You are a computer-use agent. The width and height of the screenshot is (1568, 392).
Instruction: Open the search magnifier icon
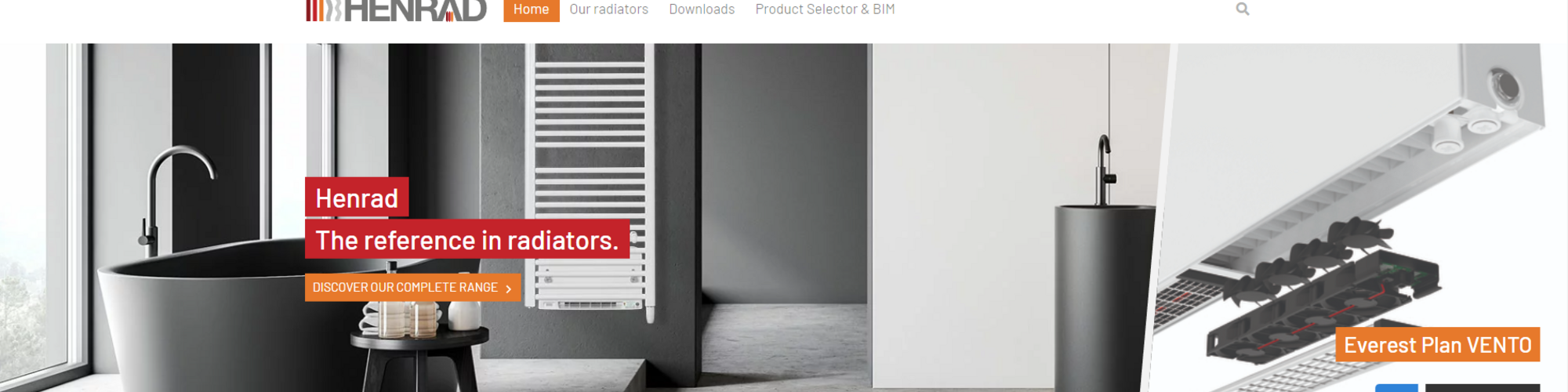[x=1243, y=9]
